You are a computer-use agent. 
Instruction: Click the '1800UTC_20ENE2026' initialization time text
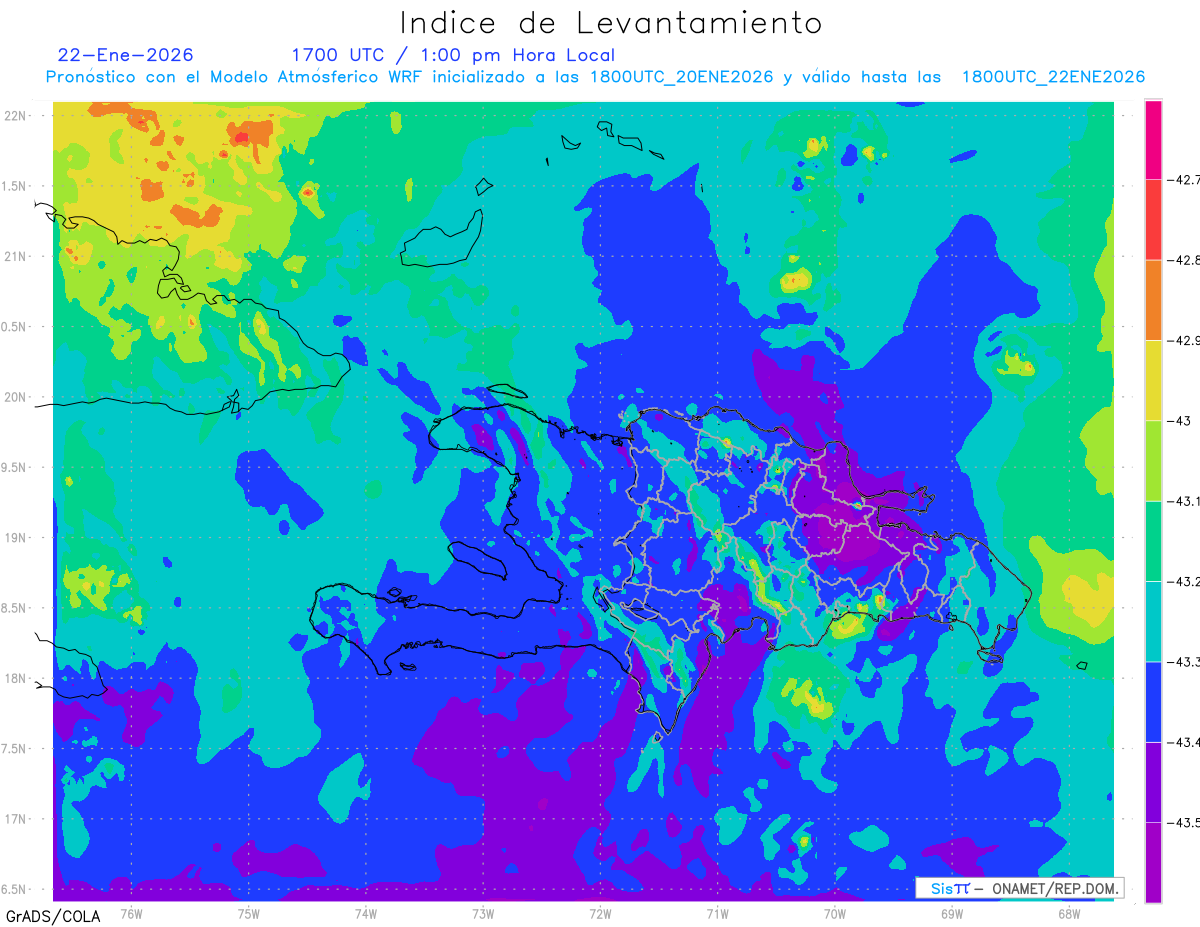(681, 77)
